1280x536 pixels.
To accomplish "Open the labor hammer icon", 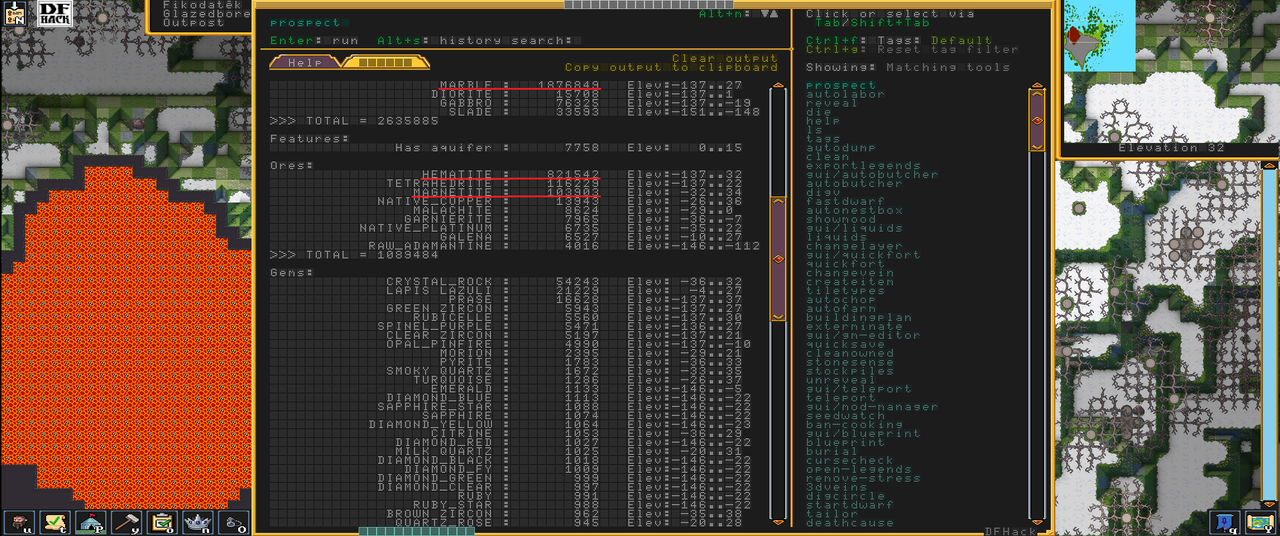I will pos(127,521).
